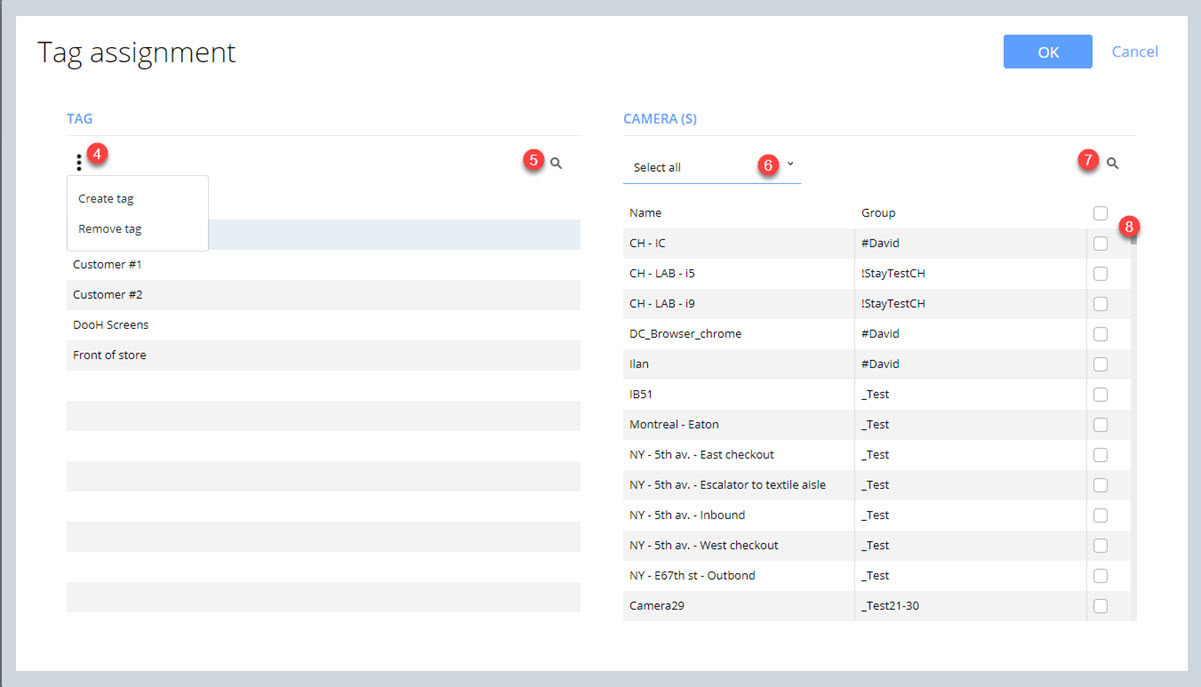
Task: Click the Group column header
Action: tap(878, 213)
